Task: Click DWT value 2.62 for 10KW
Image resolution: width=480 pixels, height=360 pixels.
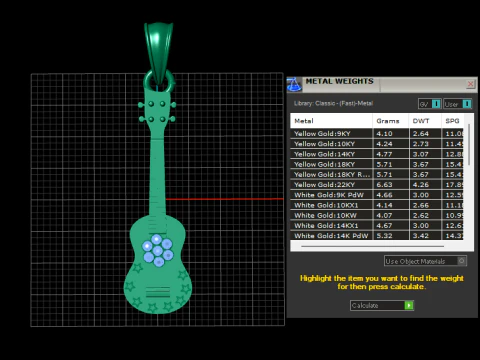Action: pyautogui.click(x=421, y=216)
